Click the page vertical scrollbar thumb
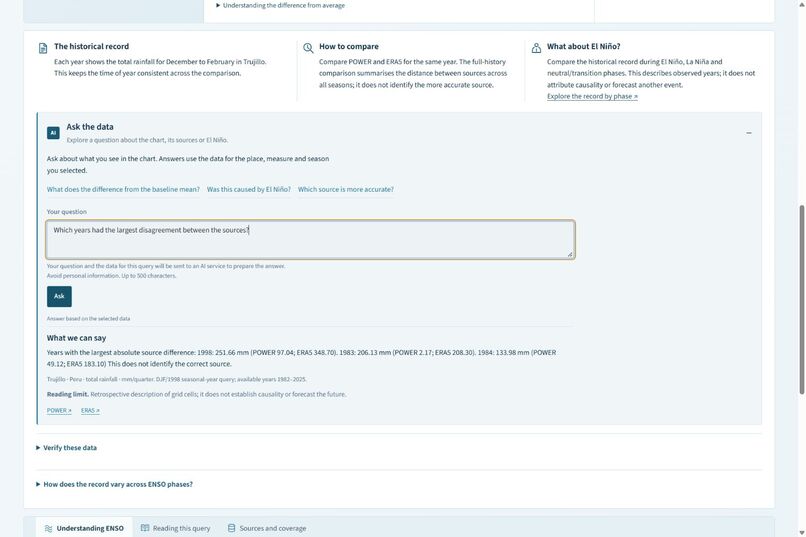The image size is (806, 537). pyautogui.click(x=801, y=300)
